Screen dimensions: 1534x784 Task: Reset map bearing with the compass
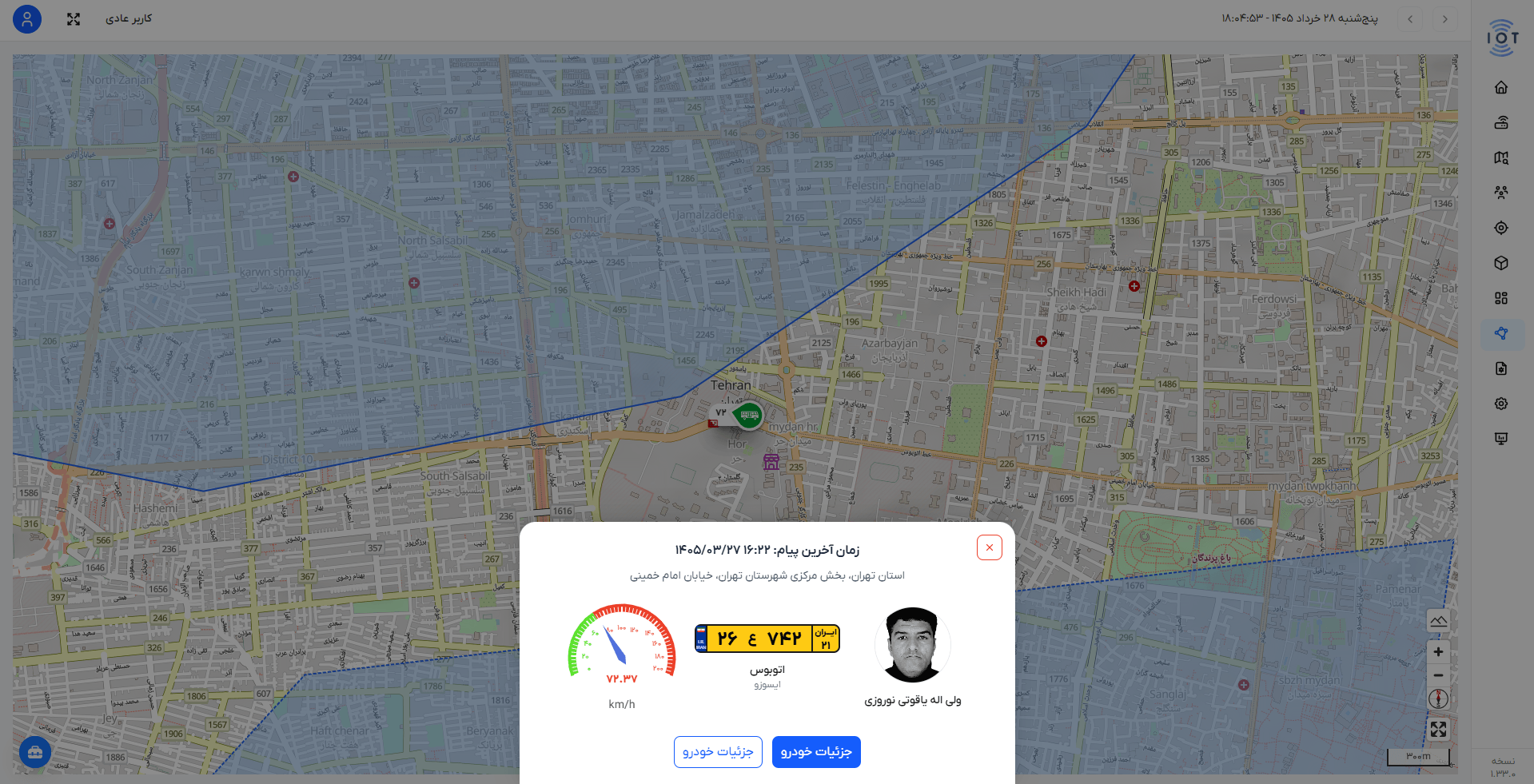coord(1438,698)
